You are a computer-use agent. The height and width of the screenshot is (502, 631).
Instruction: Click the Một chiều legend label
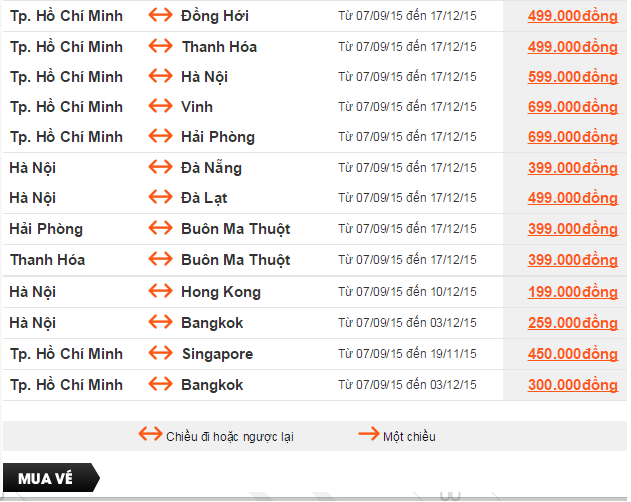[409, 437]
